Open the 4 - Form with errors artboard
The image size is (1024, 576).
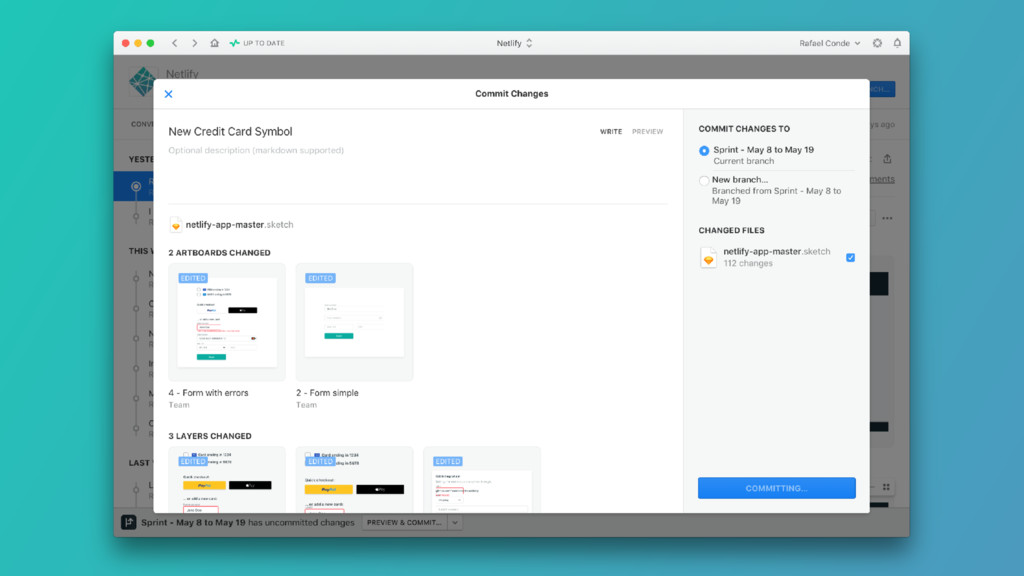227,322
